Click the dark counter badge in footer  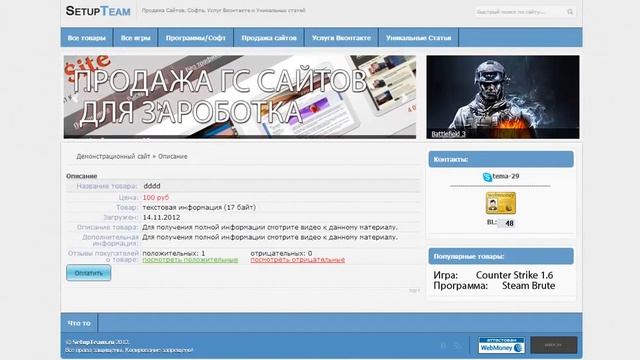coord(553,345)
